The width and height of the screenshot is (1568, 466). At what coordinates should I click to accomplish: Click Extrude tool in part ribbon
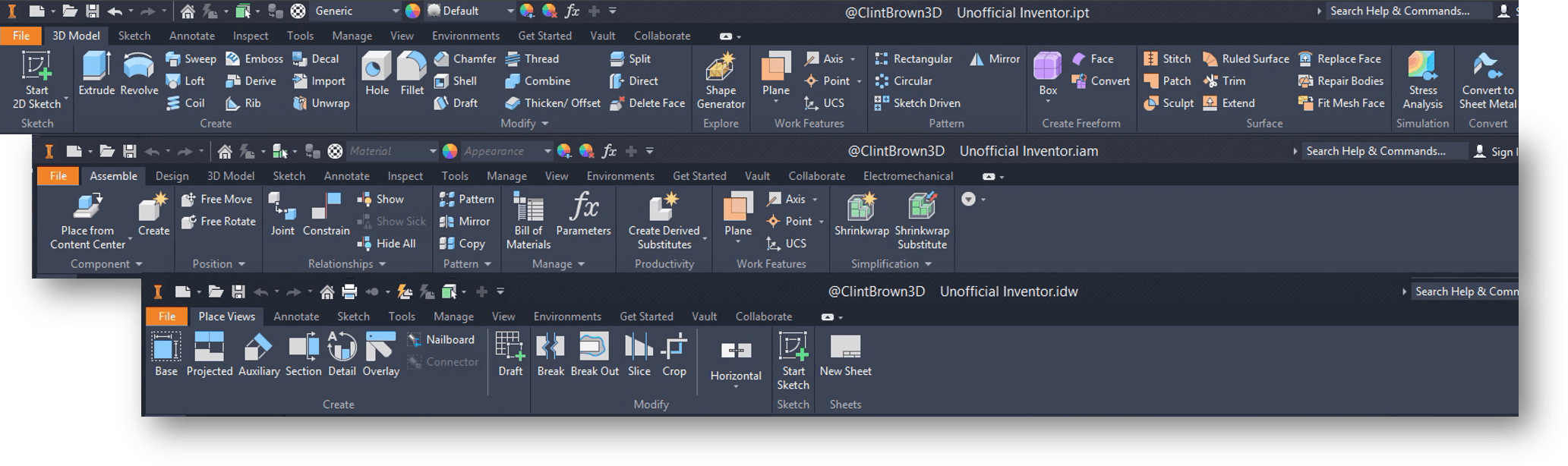click(96, 74)
